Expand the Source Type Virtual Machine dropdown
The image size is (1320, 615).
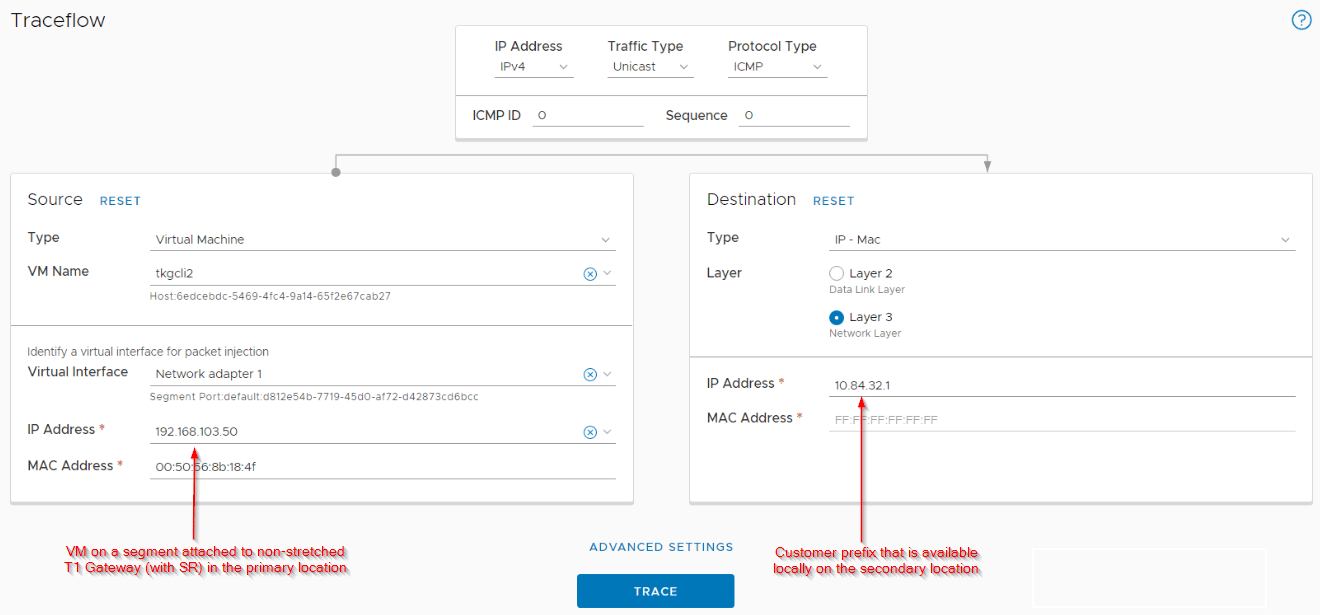382,240
